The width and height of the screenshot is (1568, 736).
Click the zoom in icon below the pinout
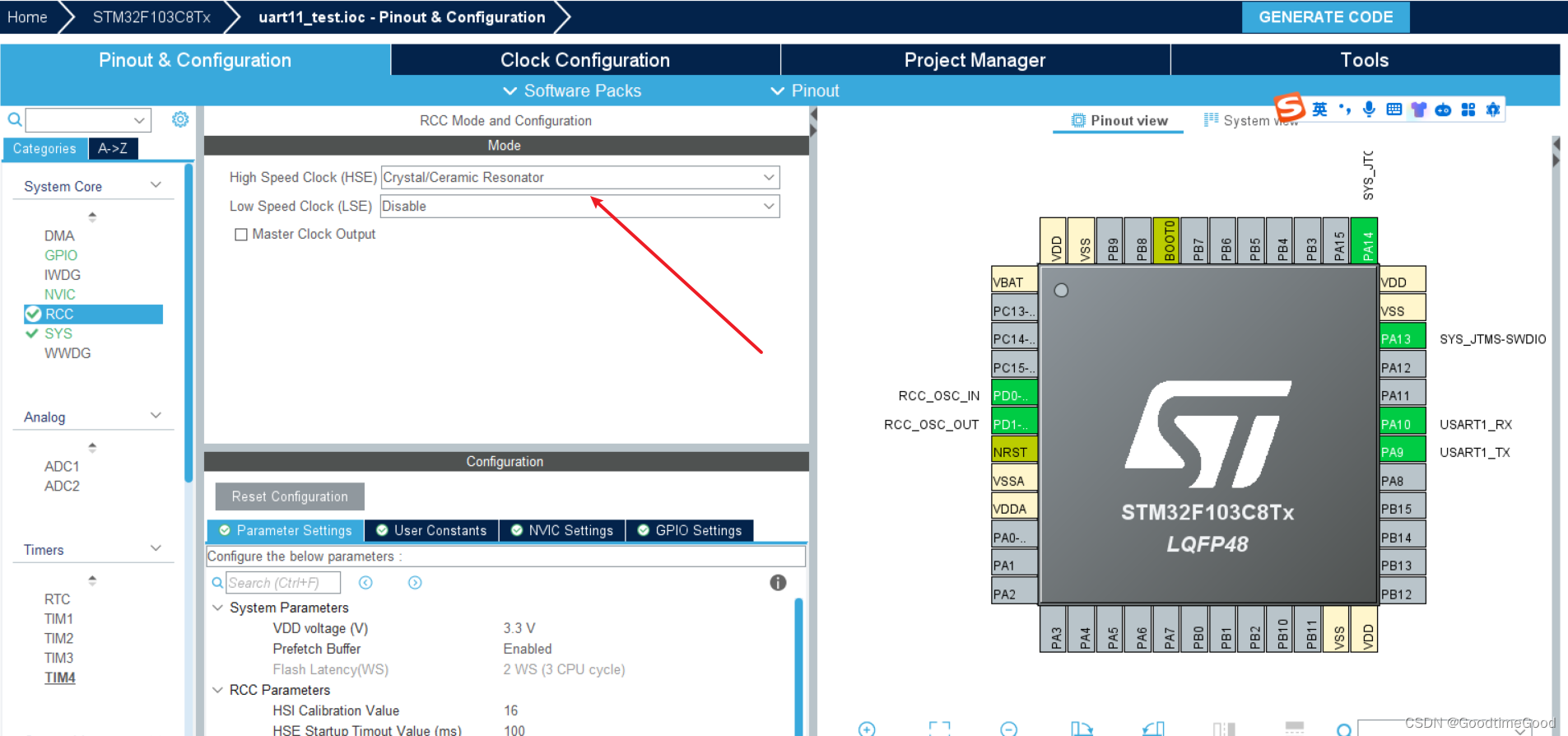click(x=867, y=729)
